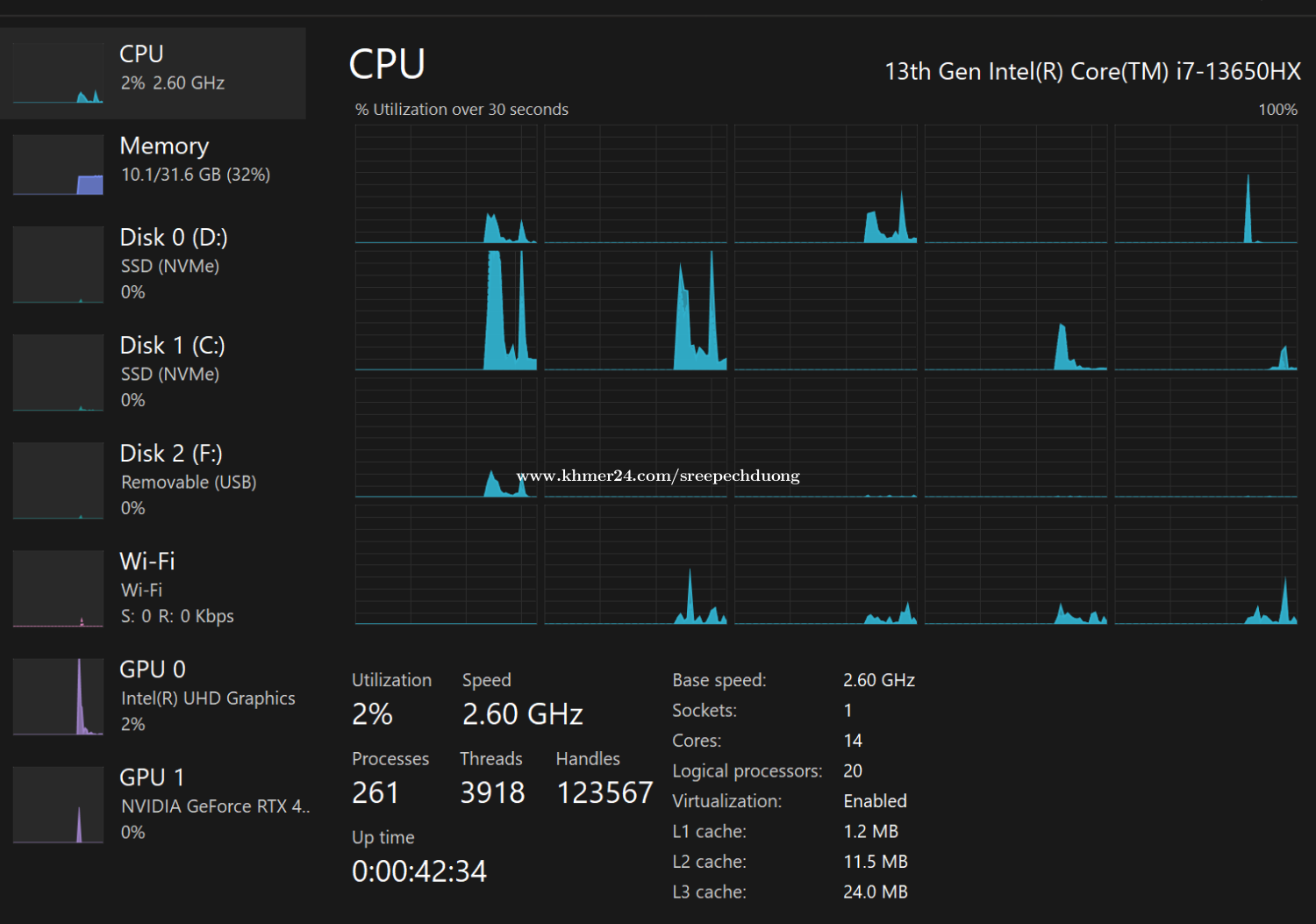Click the core graph with the widest full-height spike
The height and width of the screenshot is (924, 1316).
[446, 311]
